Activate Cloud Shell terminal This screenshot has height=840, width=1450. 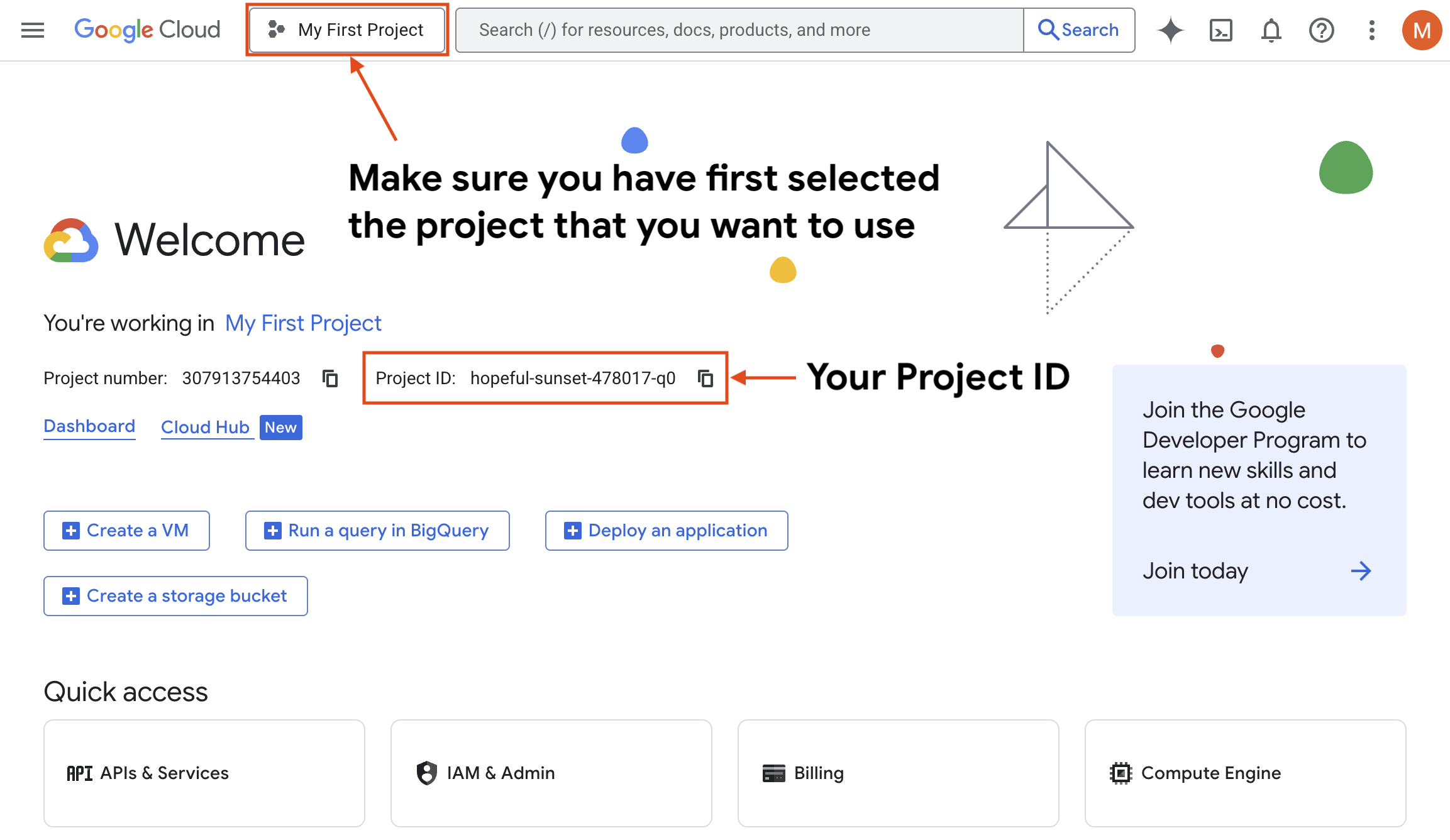click(1220, 30)
